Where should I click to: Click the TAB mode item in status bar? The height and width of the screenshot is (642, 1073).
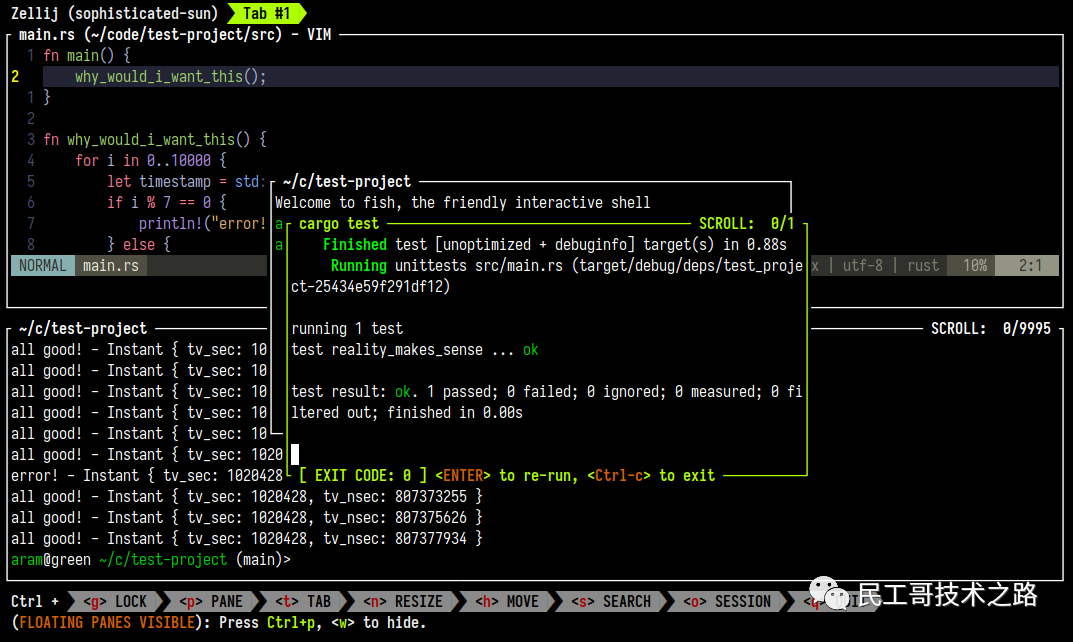[303, 601]
